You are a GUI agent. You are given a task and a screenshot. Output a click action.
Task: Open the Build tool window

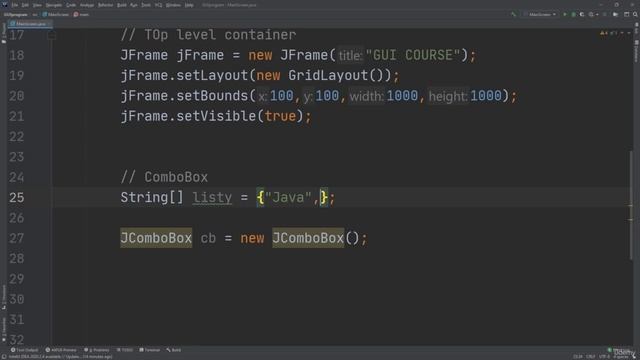pyautogui.click(x=173, y=350)
